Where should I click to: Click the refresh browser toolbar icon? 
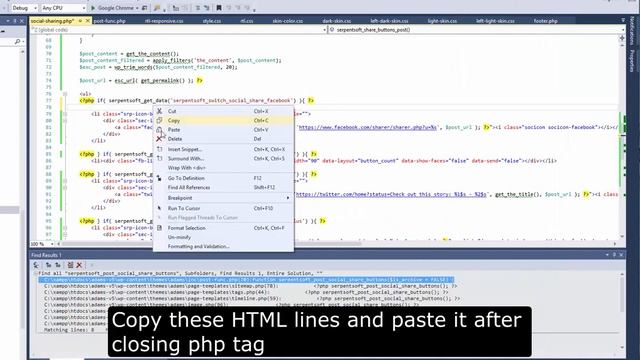pyautogui.click(x=144, y=8)
